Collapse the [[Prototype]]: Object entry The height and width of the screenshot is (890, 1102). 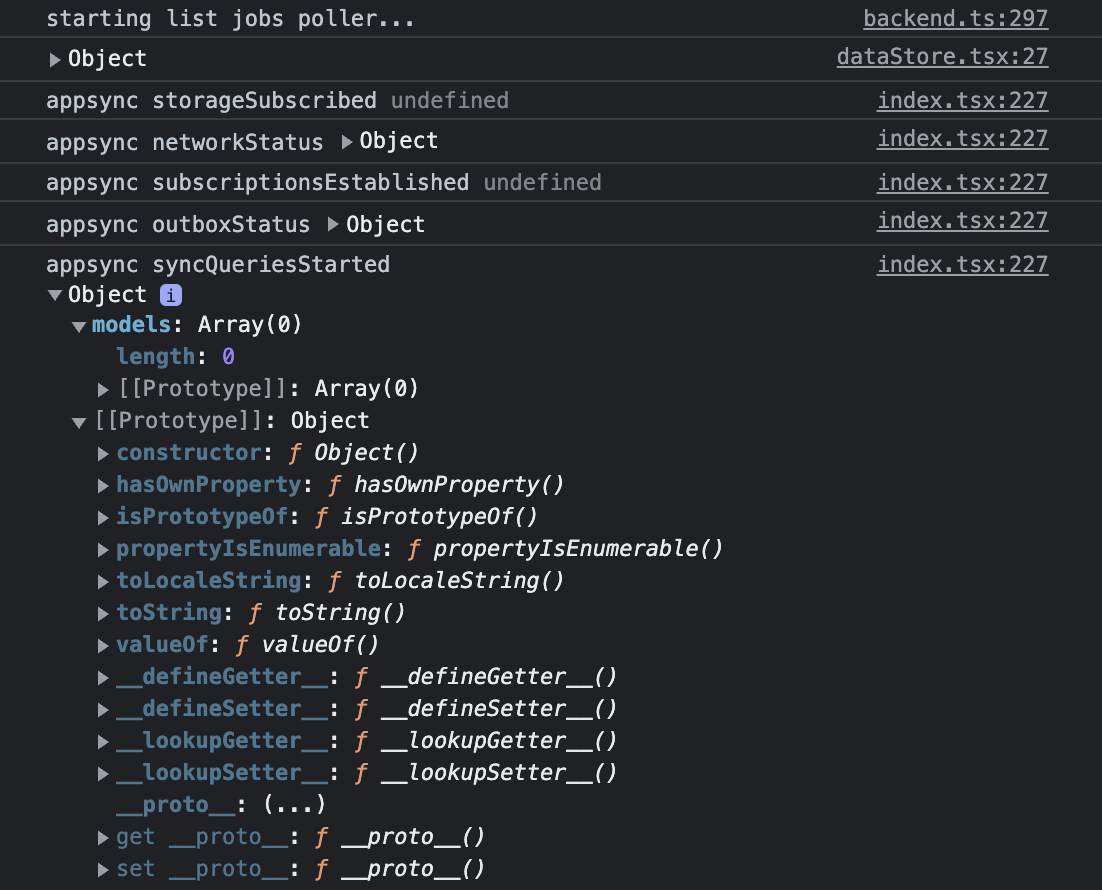coord(78,420)
